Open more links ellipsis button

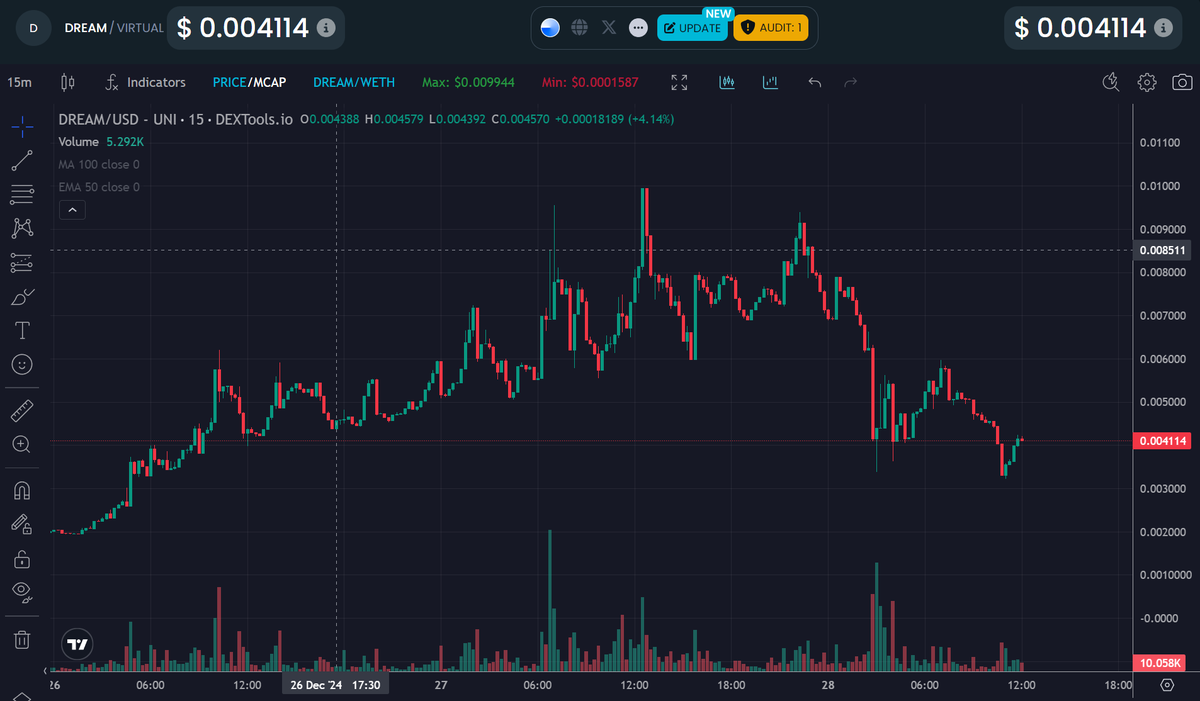click(x=638, y=28)
